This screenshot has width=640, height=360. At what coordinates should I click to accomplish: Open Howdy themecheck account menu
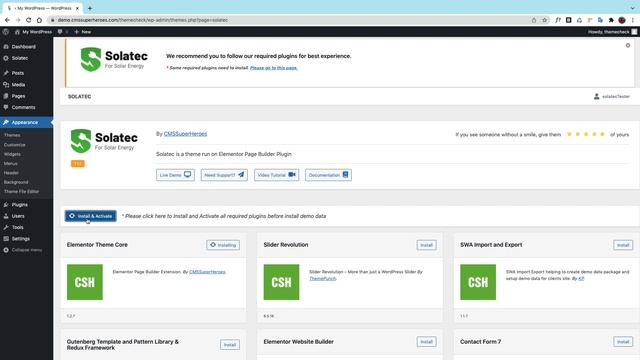(x=612, y=32)
